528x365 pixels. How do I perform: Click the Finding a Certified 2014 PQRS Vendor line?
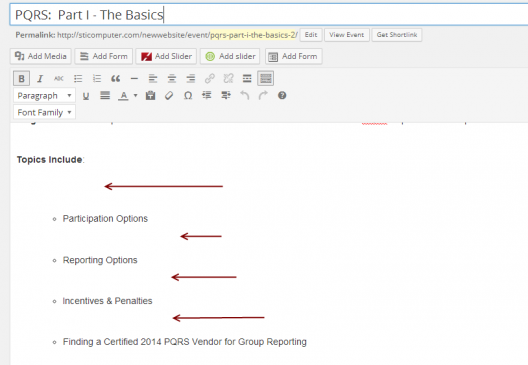tap(185, 342)
